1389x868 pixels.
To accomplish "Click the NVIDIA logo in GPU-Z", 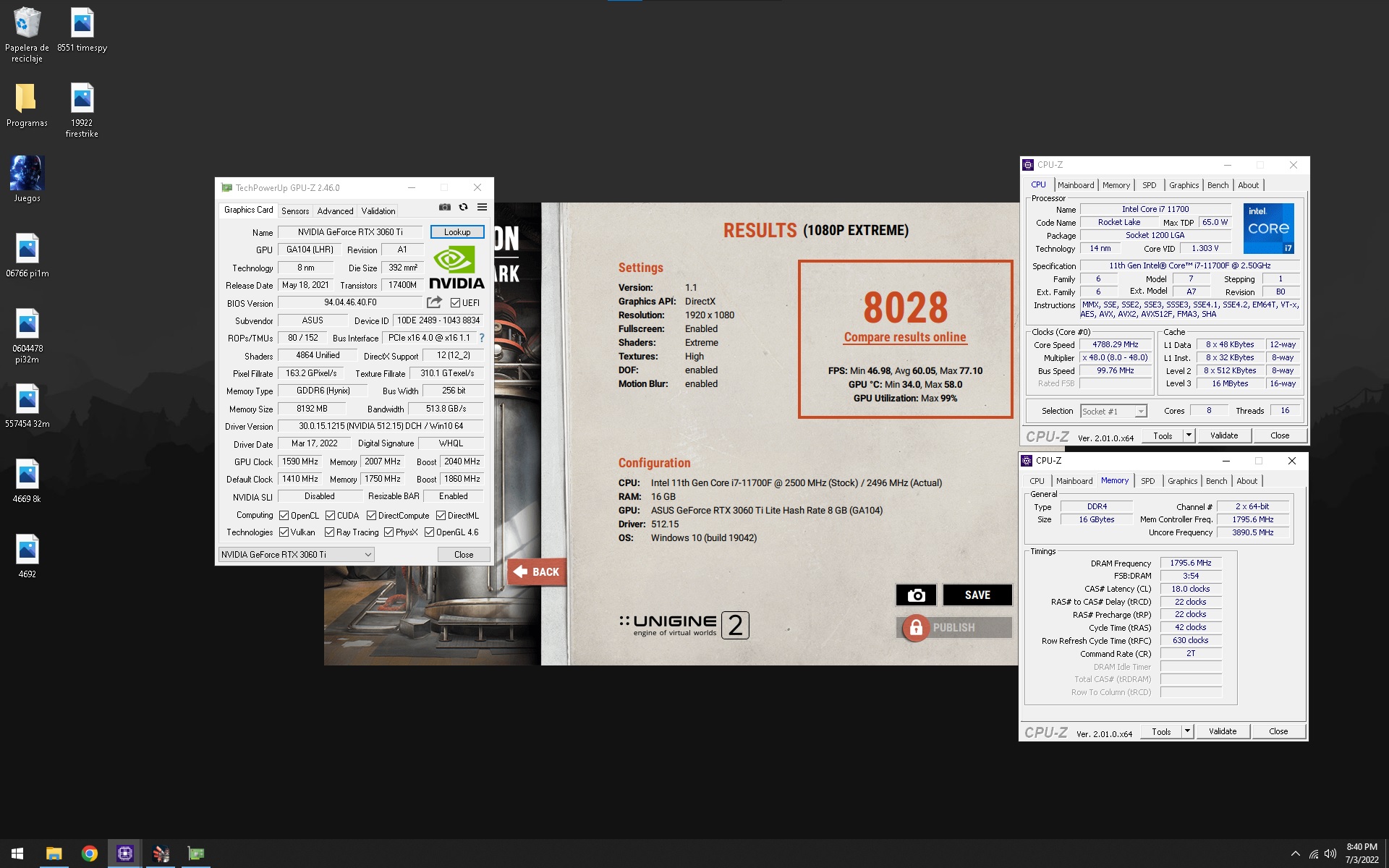I will 456,268.
